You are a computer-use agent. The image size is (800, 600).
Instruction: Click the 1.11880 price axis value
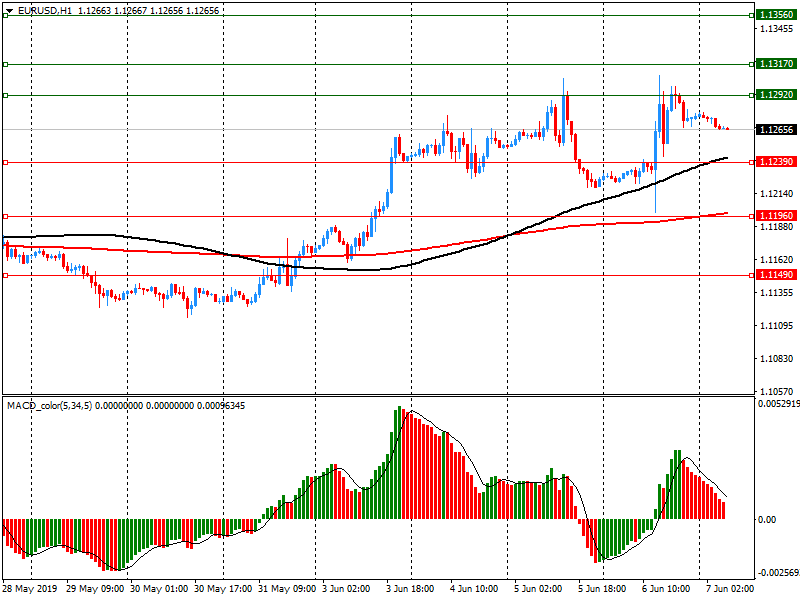(777, 227)
